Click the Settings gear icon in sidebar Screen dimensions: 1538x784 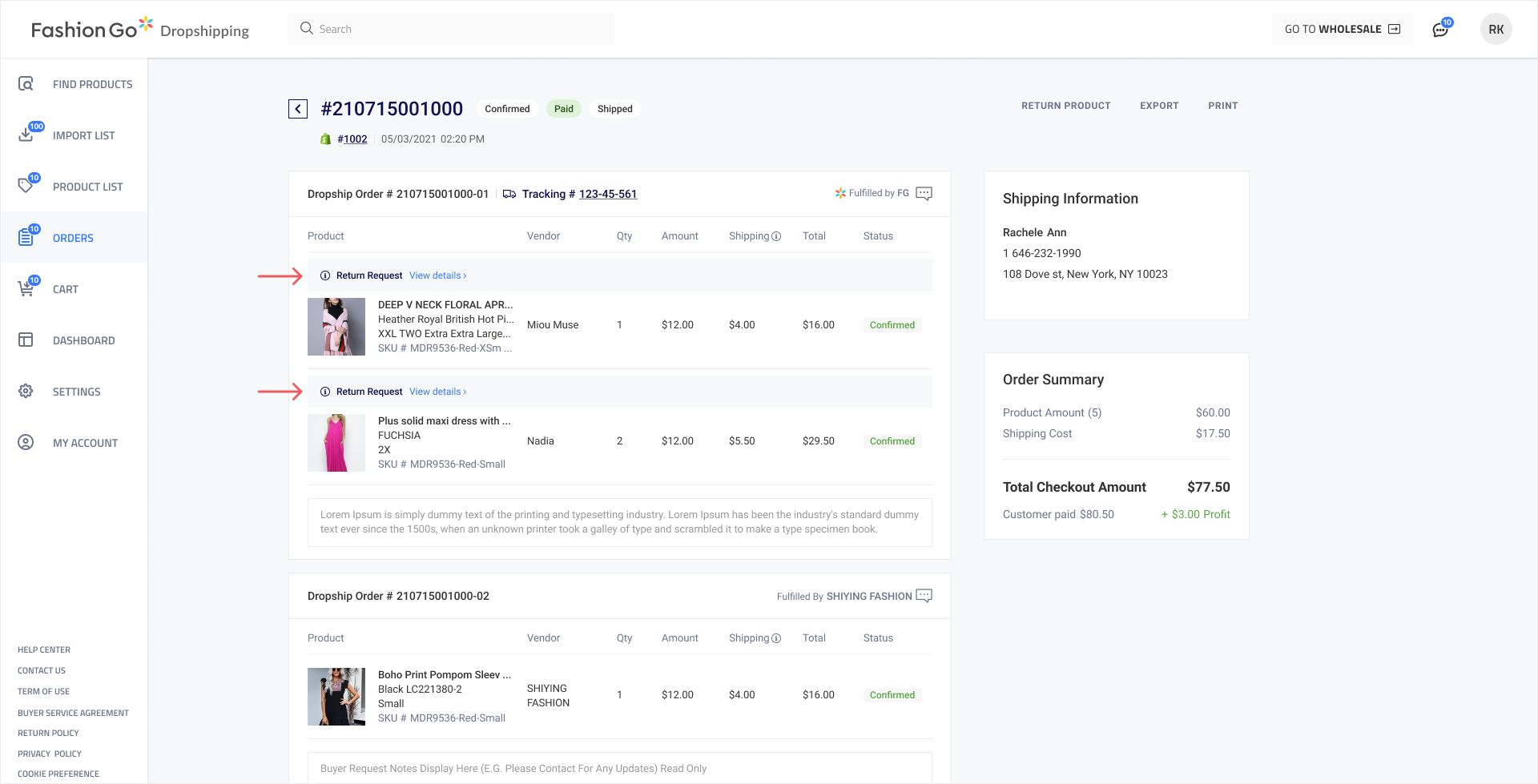click(26, 392)
